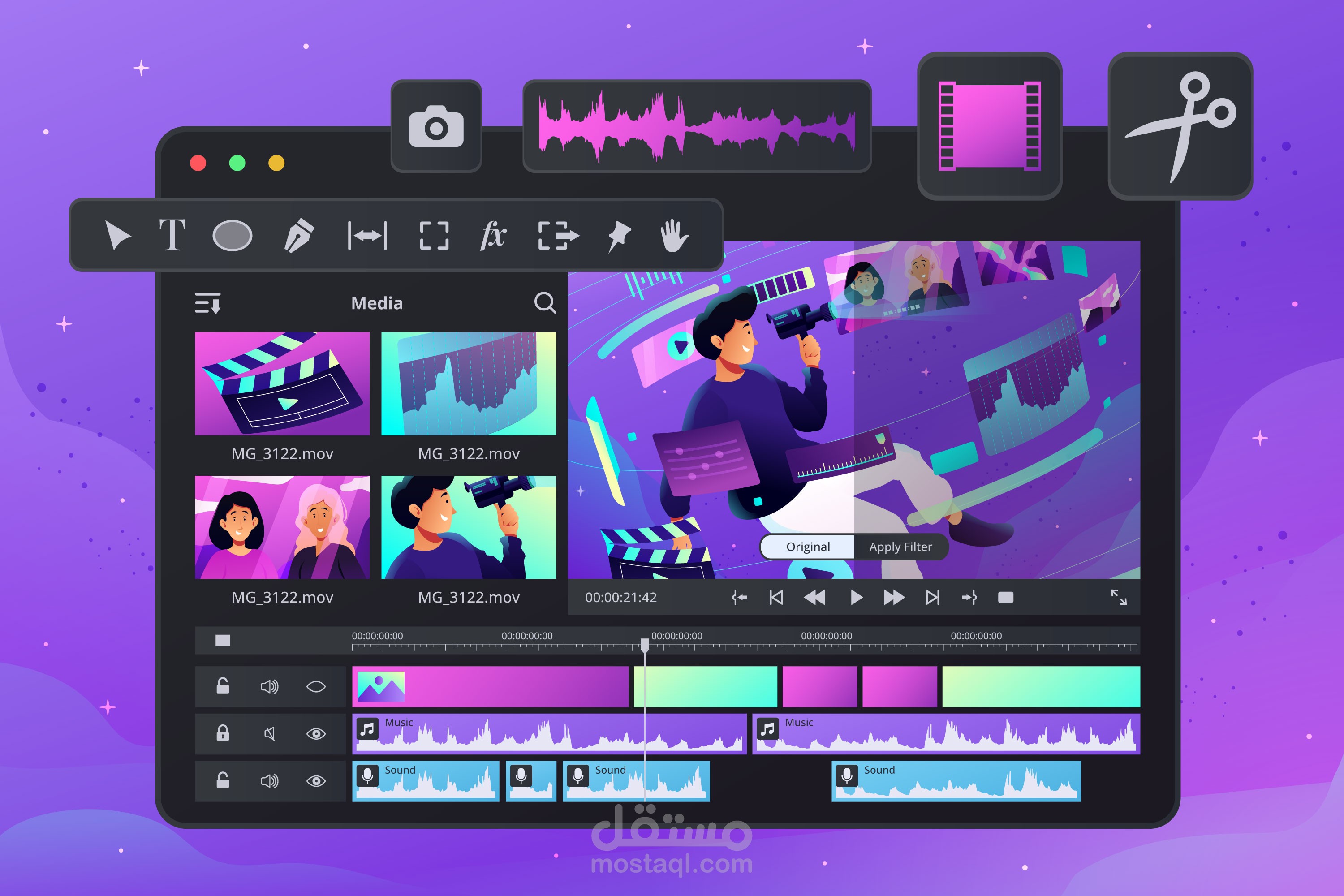Viewport: 1344px width, 896px height.
Task: Select the second Music audio clip
Action: coord(946,734)
